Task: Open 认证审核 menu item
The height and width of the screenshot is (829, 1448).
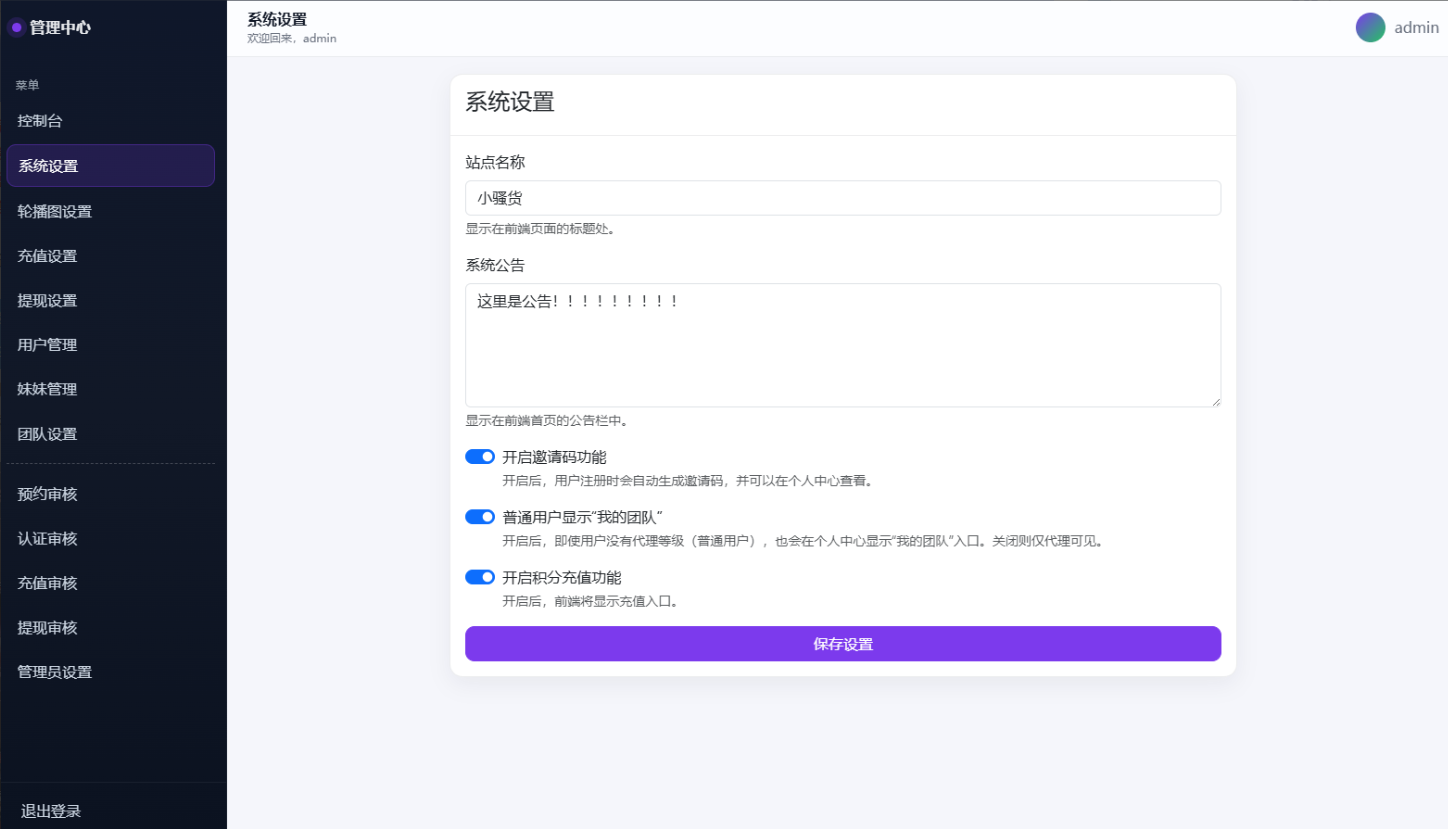Action: (x=111, y=539)
